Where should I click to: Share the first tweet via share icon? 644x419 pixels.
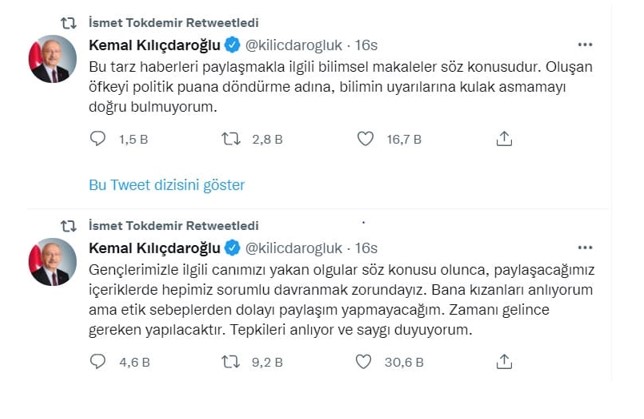click(x=505, y=139)
